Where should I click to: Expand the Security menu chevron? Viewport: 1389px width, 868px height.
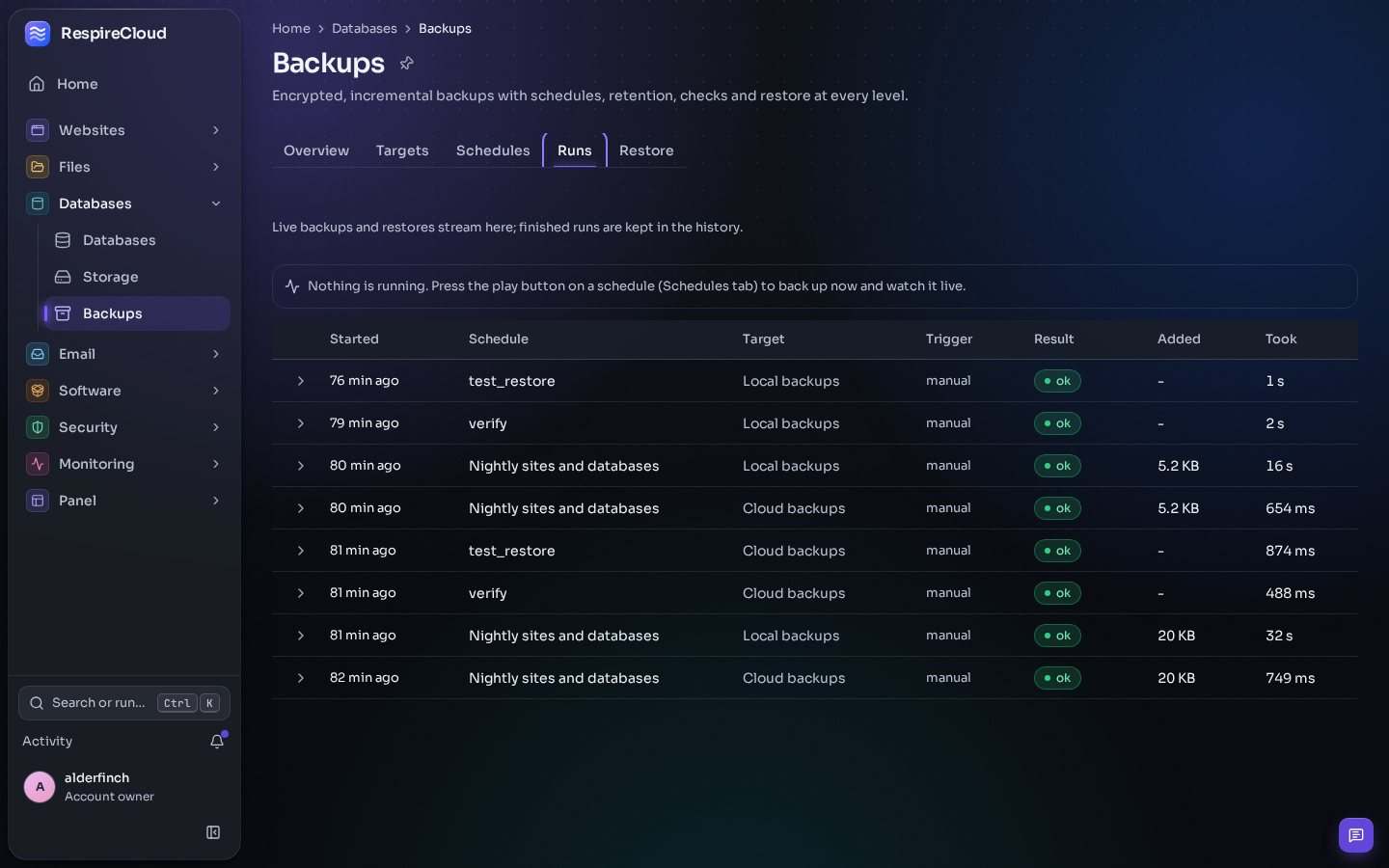pyautogui.click(x=216, y=427)
